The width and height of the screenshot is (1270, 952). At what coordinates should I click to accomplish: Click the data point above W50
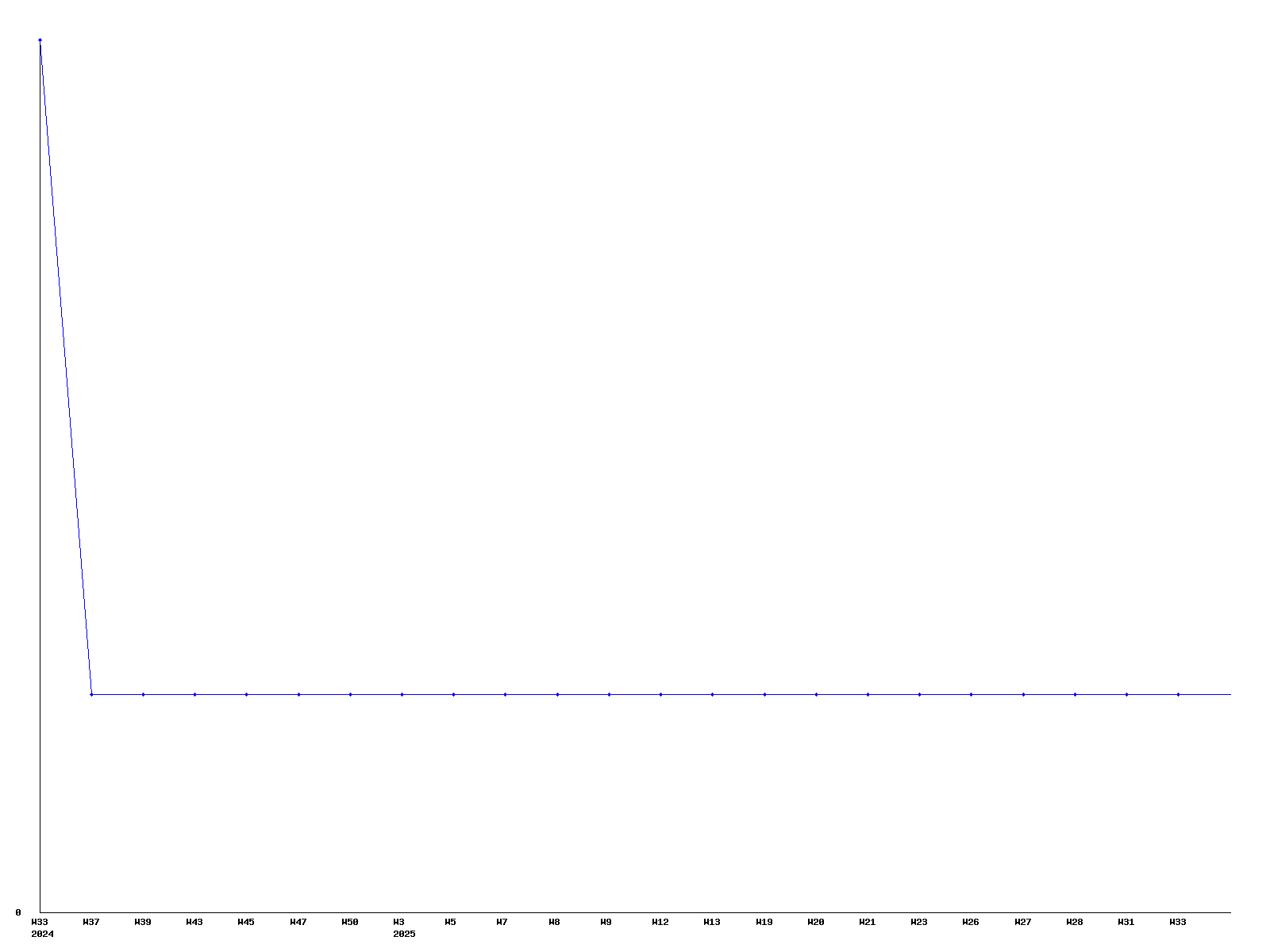pos(350,694)
